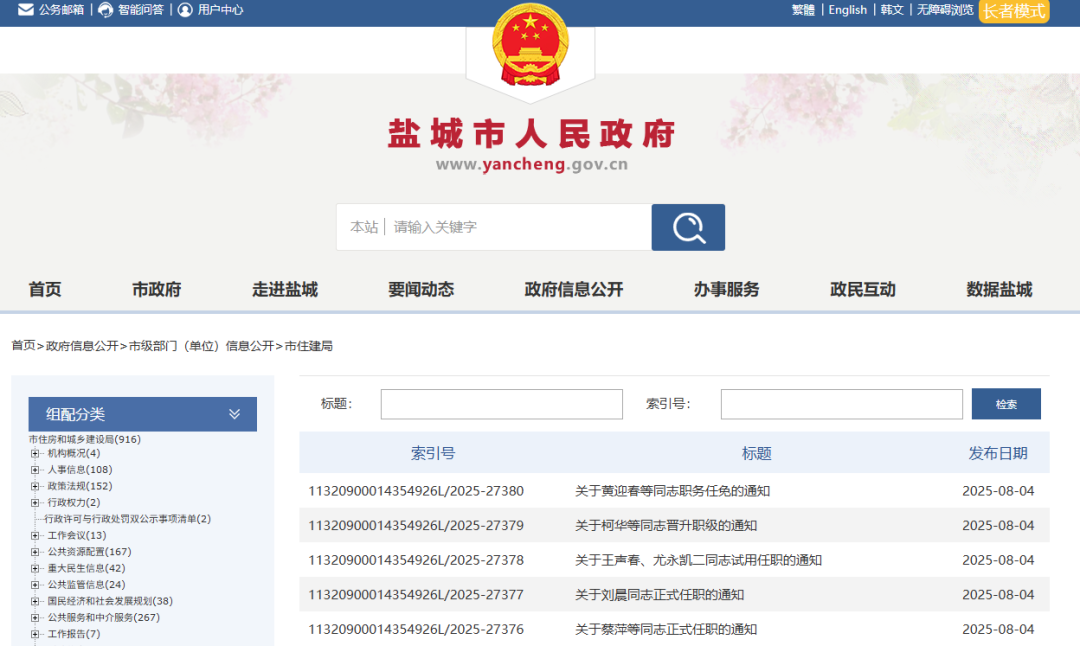Click index number ending 2025-27379

point(416,525)
